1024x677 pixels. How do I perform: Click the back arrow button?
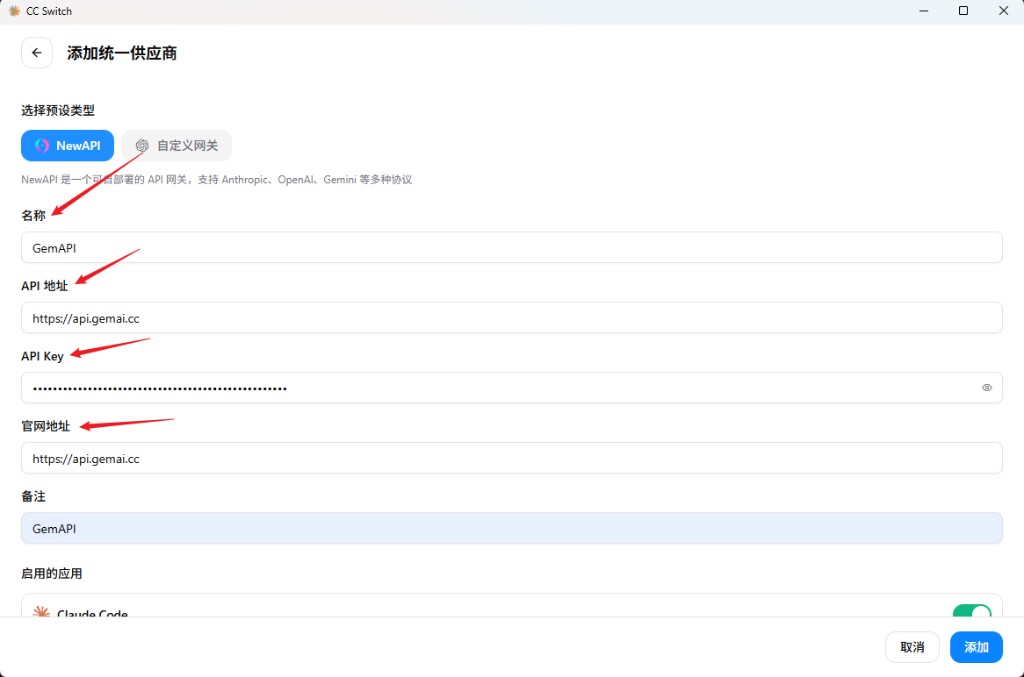pyautogui.click(x=37, y=53)
